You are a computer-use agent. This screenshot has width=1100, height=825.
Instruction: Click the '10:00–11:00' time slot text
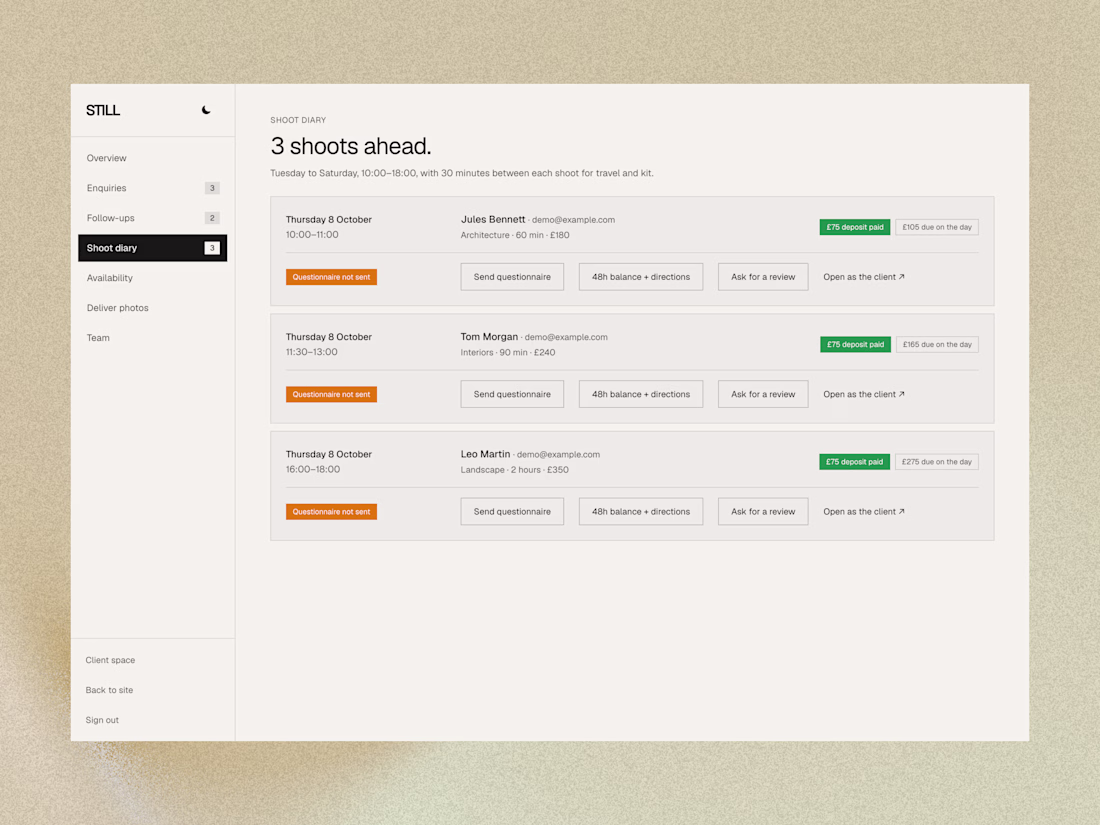point(312,235)
